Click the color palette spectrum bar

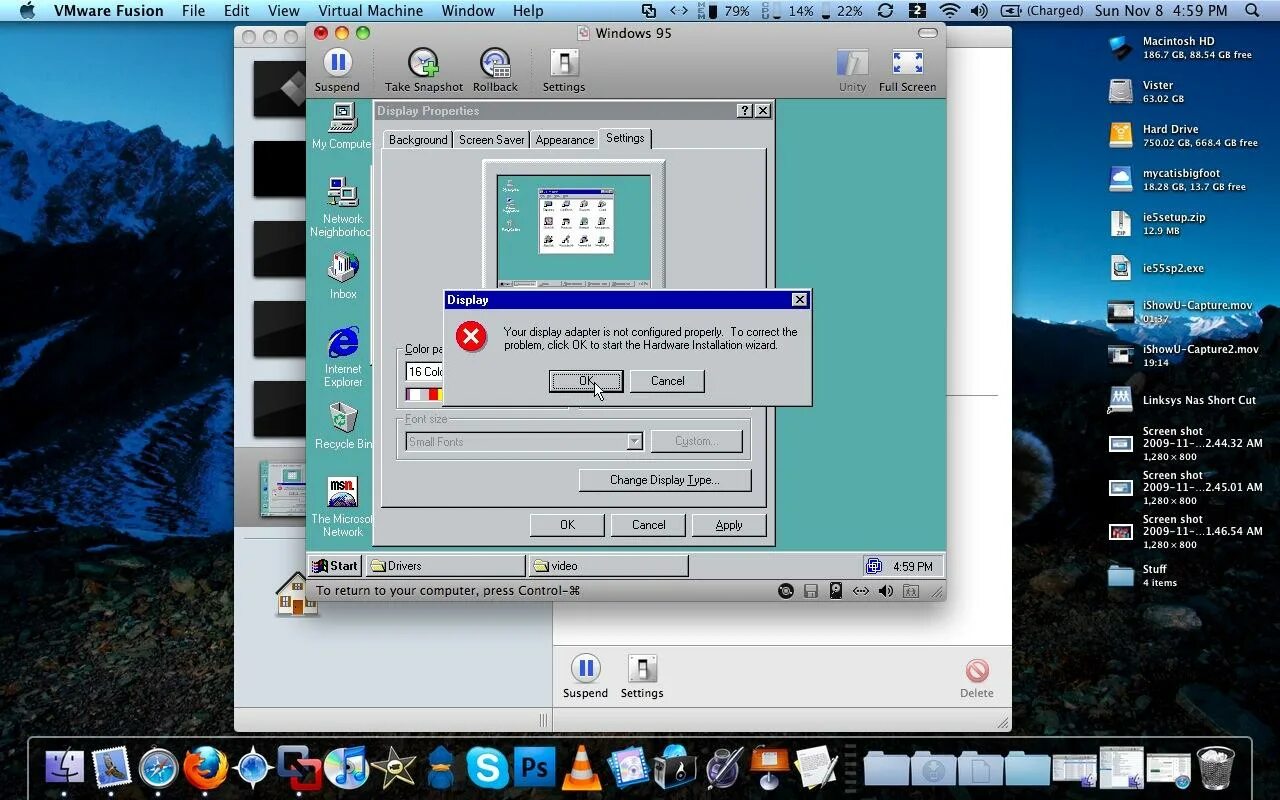[424, 394]
